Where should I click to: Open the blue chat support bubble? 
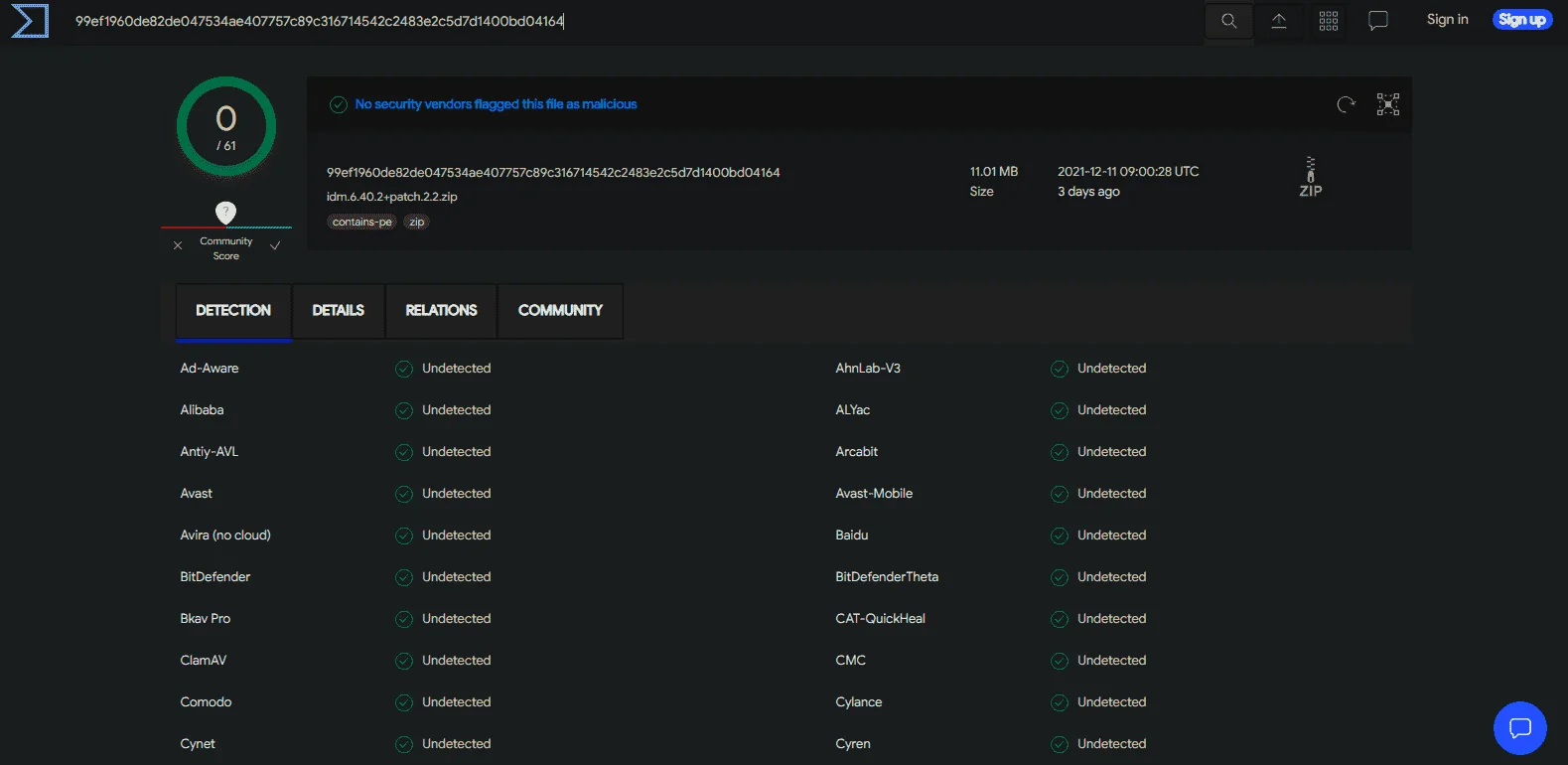coord(1520,728)
